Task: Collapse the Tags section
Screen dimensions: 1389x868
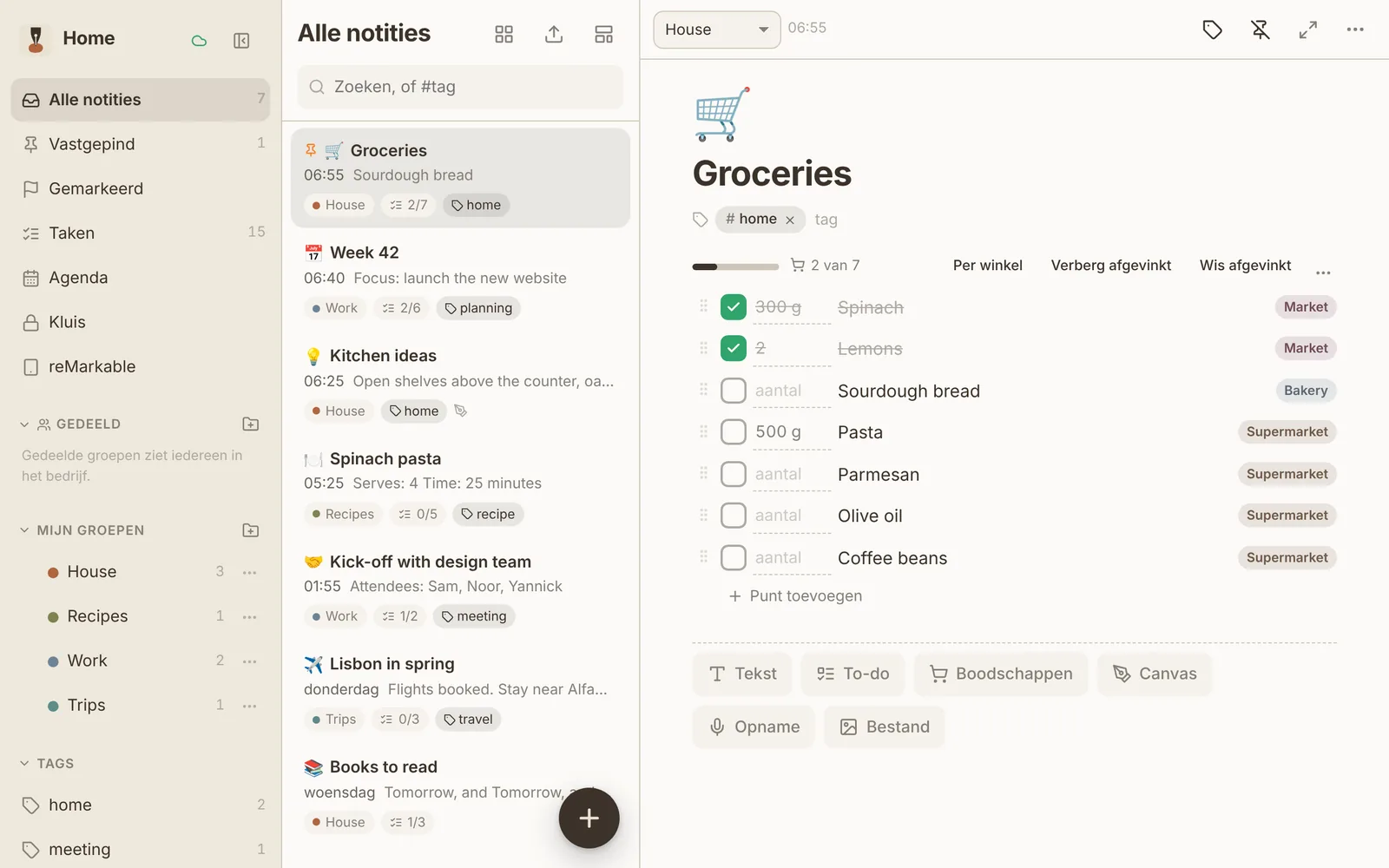Action: click(x=24, y=764)
